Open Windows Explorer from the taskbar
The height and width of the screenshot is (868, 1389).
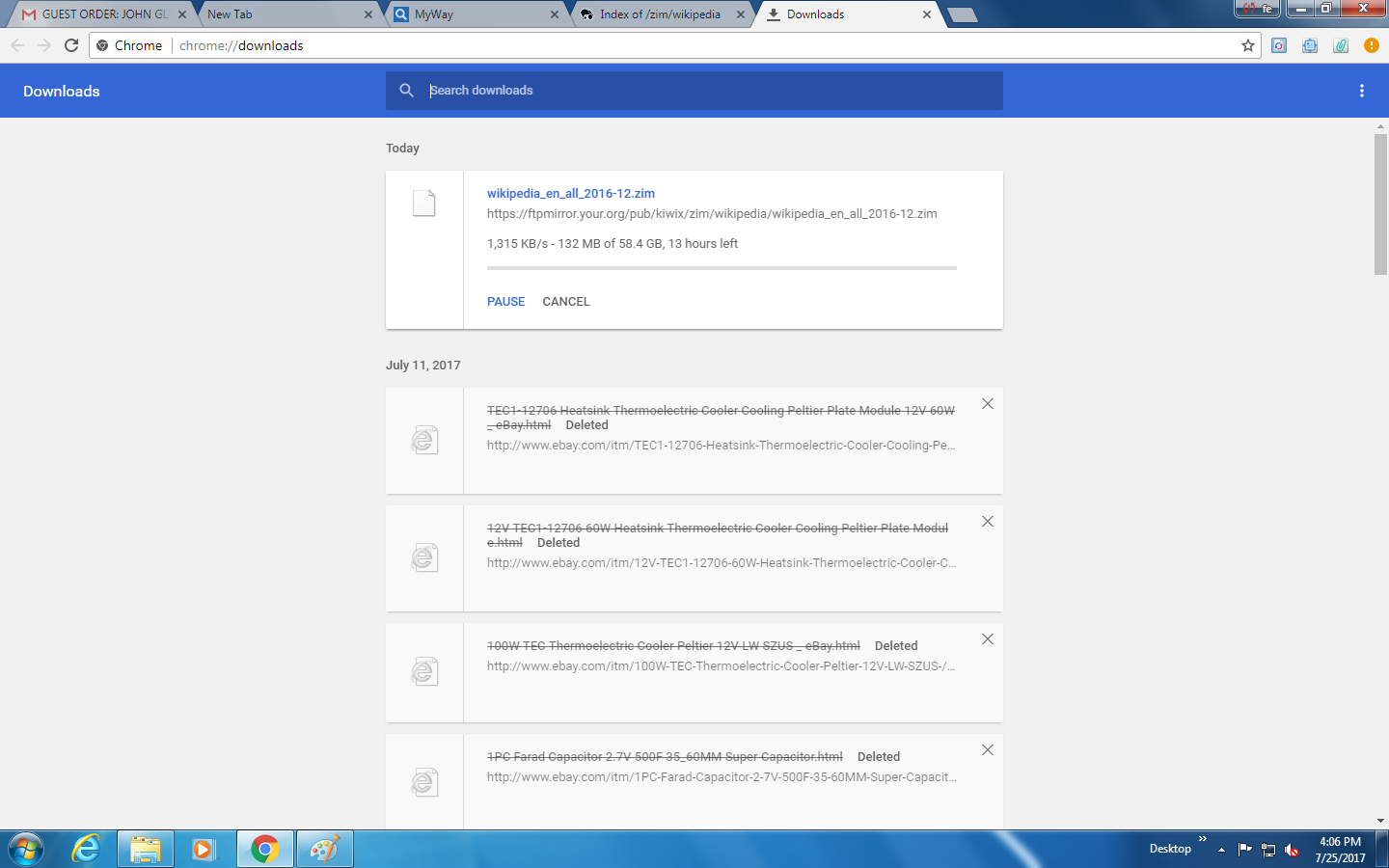[146, 849]
